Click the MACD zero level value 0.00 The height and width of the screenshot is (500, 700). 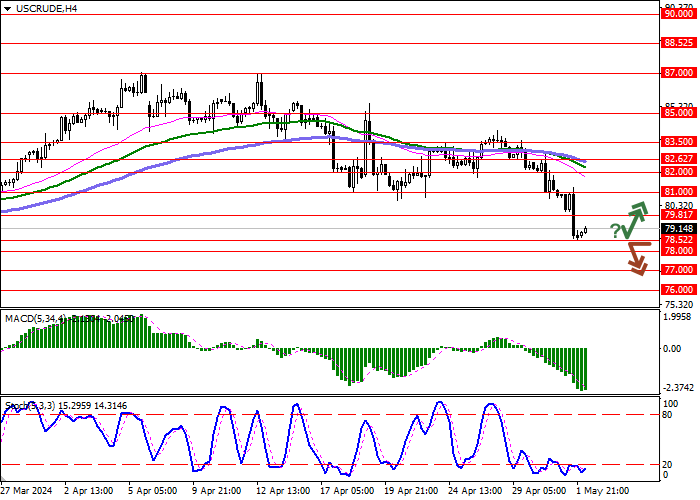click(672, 349)
